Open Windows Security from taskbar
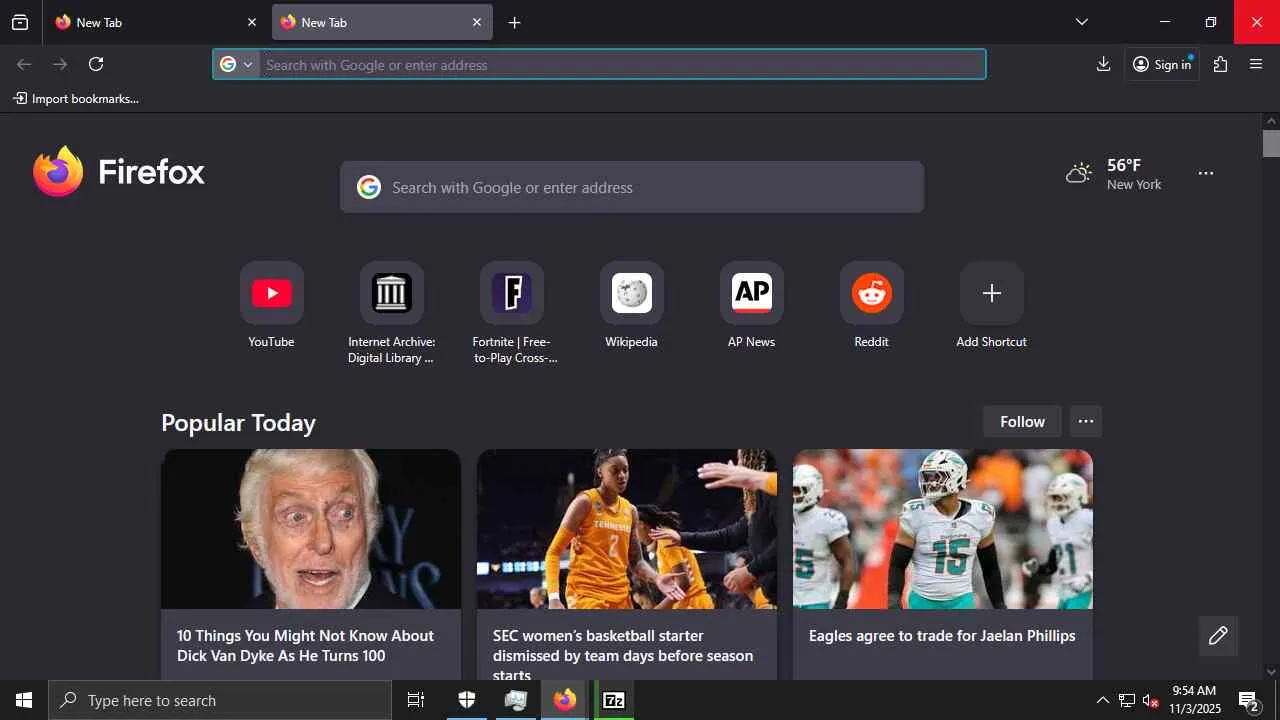The width and height of the screenshot is (1280, 720). click(467, 700)
